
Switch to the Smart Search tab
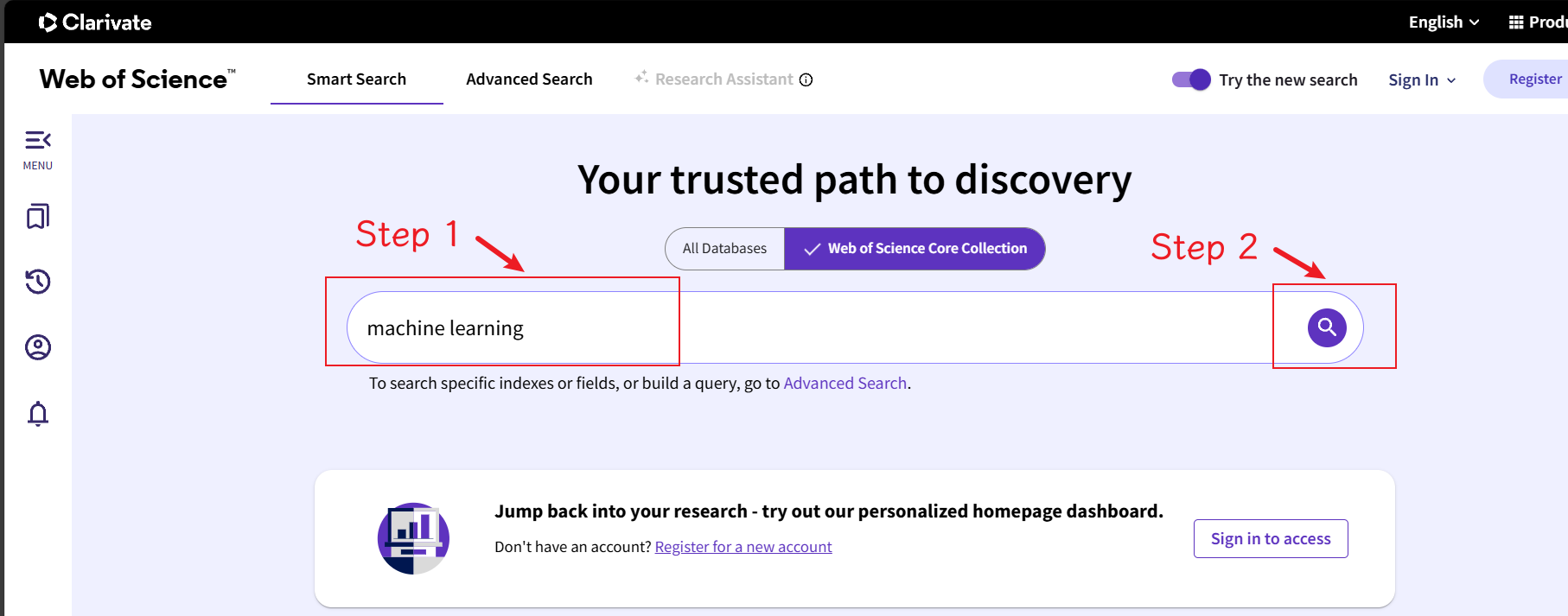[x=356, y=79]
